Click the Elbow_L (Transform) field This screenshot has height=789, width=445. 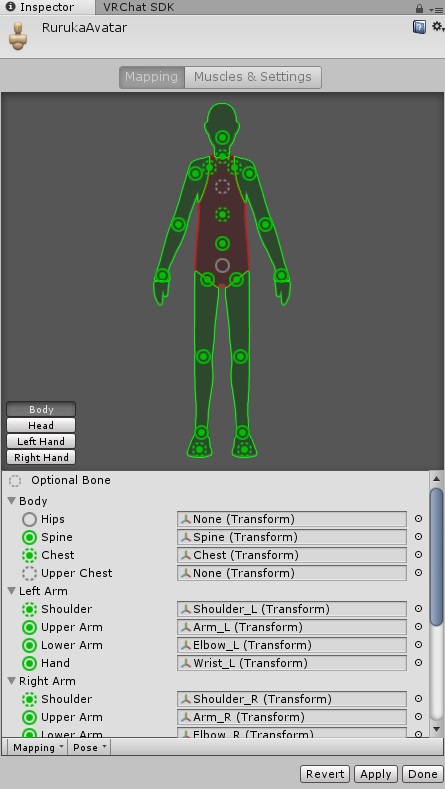[x=292, y=645]
